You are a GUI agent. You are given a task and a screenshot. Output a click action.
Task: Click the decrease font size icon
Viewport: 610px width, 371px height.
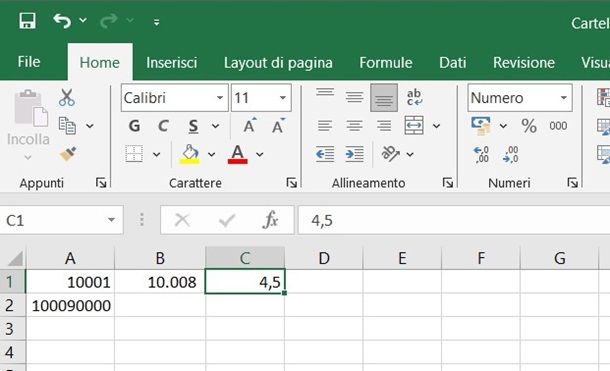(278, 125)
